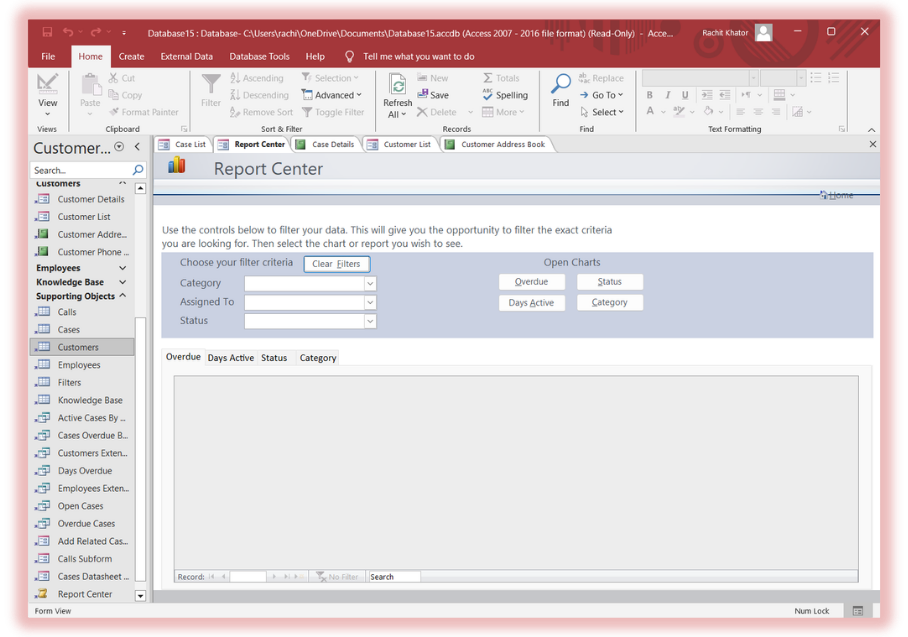The height and width of the screenshot is (637, 908).
Task: Collapse the Supporting Objects group
Action: tap(123, 296)
